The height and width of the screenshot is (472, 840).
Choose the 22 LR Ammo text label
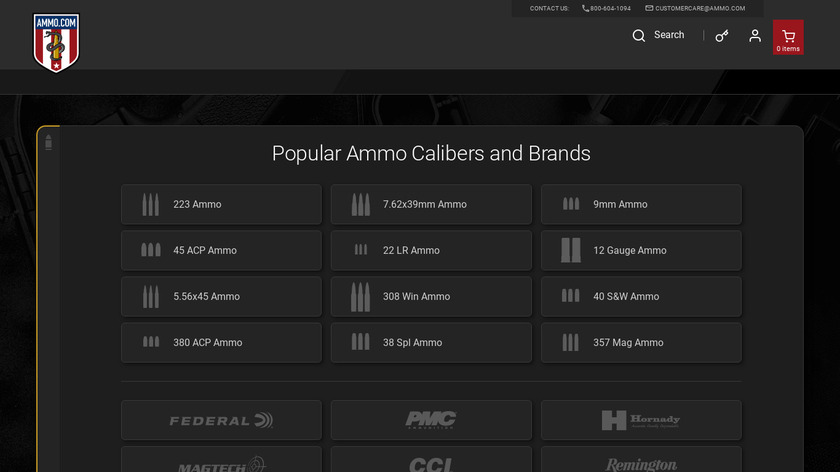(x=411, y=251)
